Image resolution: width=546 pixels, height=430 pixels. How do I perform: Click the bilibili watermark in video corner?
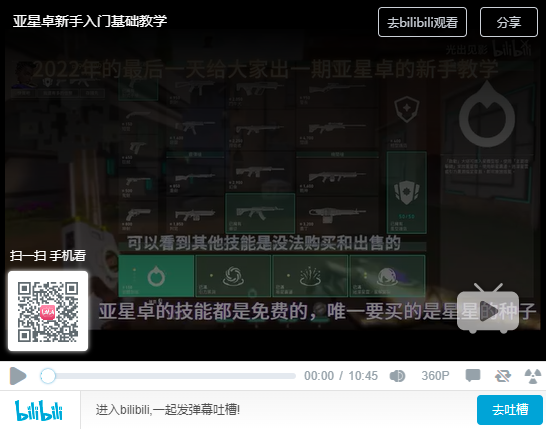512,49
